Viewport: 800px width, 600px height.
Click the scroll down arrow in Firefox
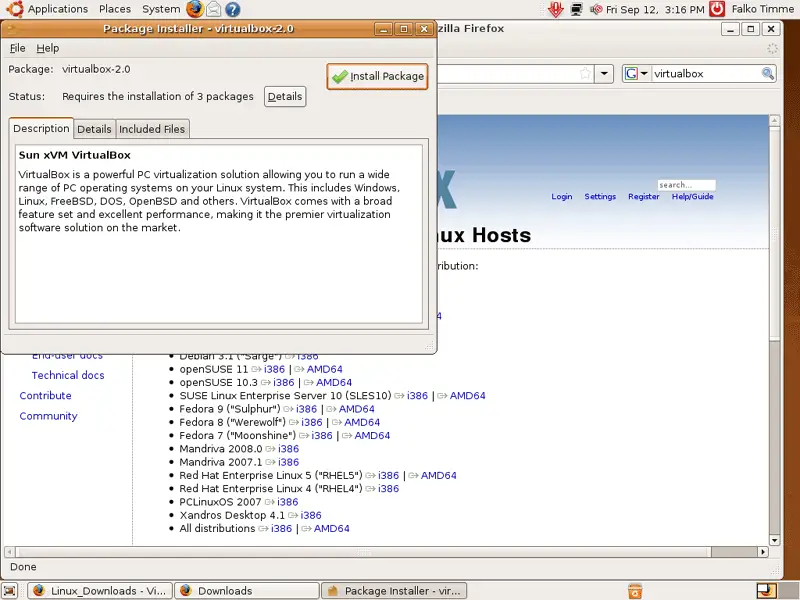tap(774, 540)
